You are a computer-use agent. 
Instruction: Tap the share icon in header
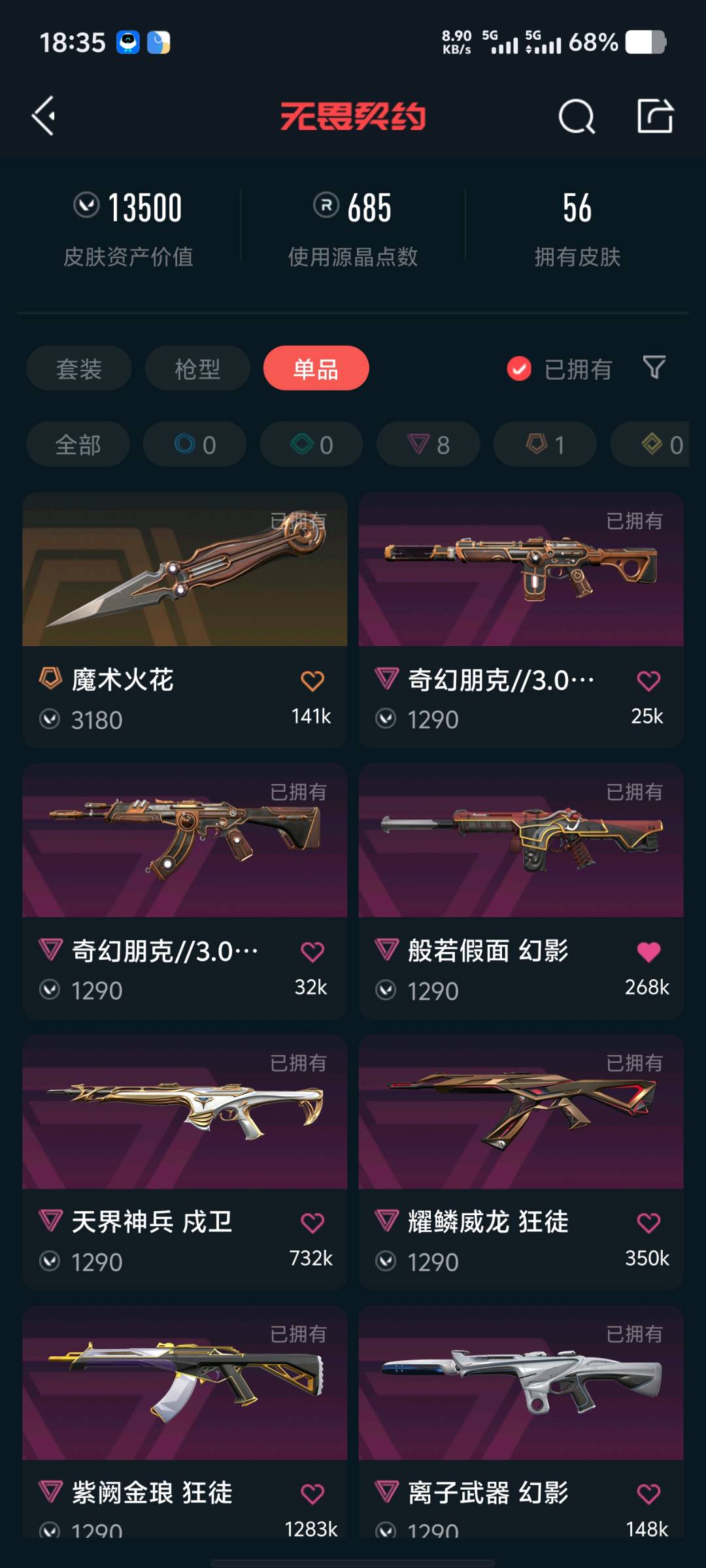click(655, 116)
